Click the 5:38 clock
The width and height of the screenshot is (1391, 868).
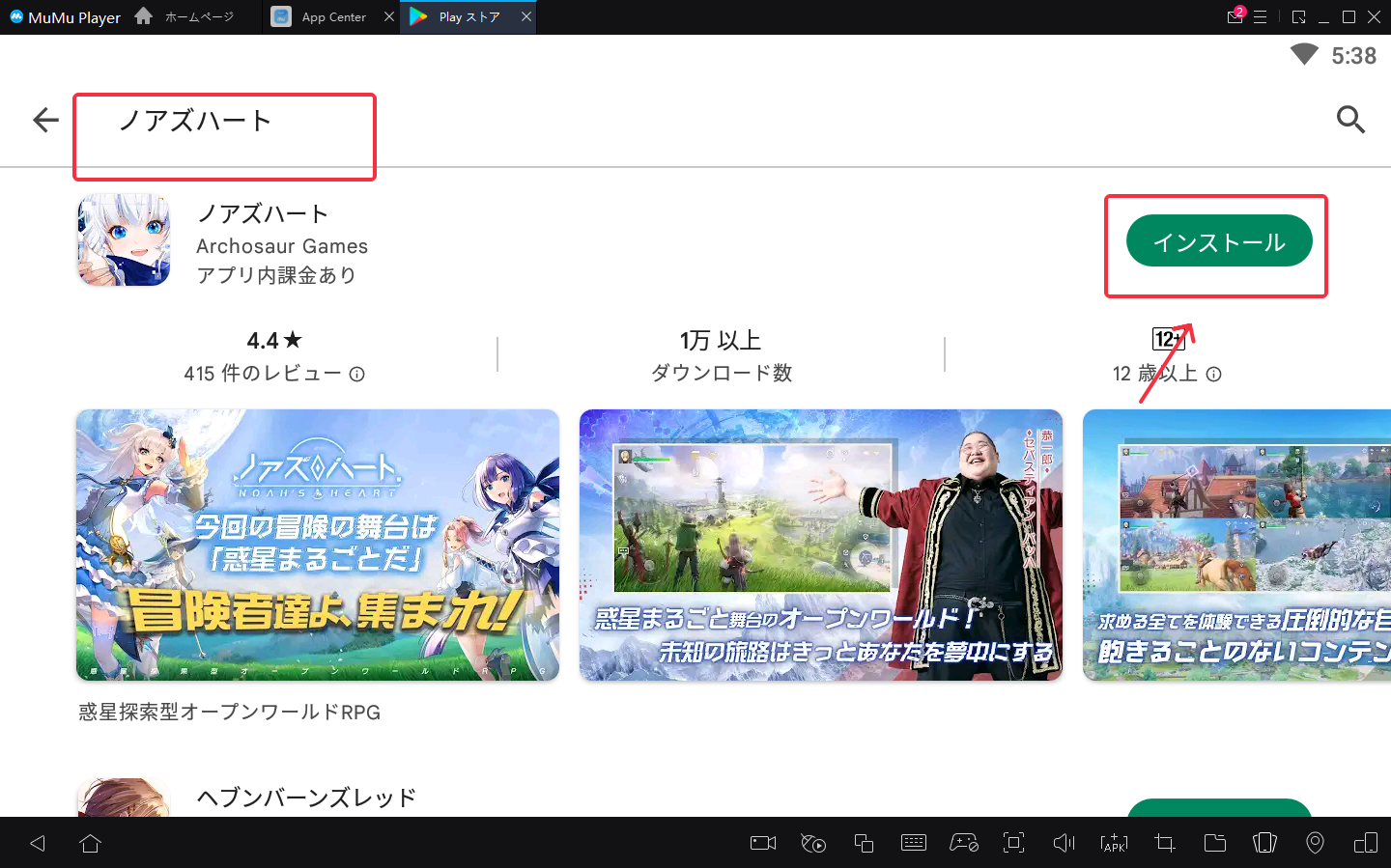(x=1353, y=56)
